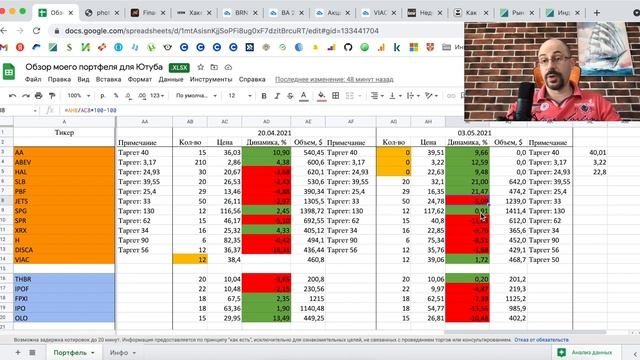Open the font family dropdown
Screen dimensions: 640x360
(196, 96)
